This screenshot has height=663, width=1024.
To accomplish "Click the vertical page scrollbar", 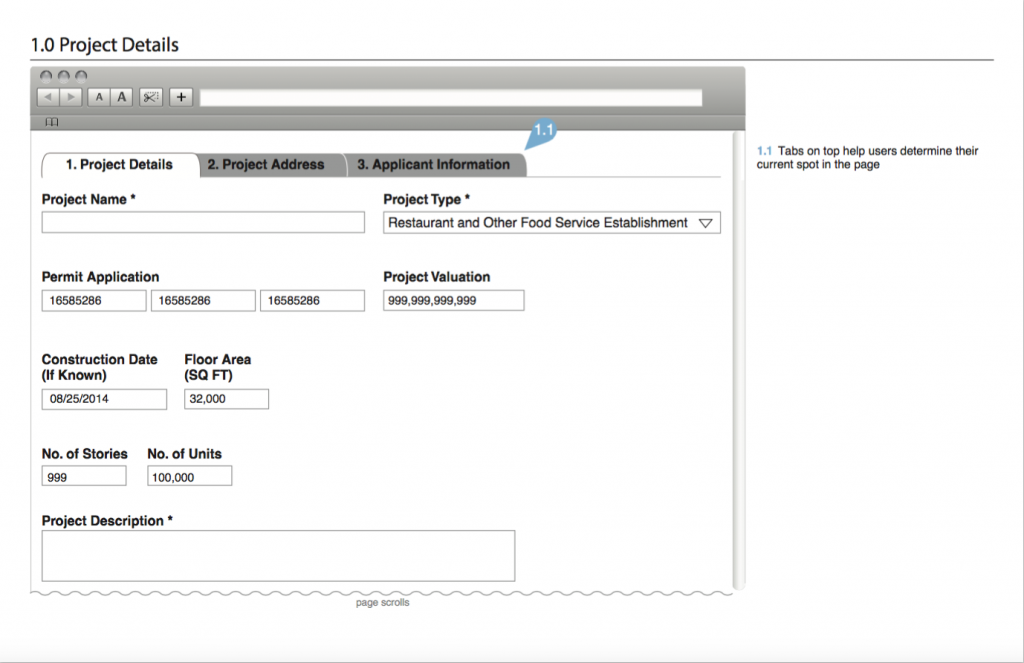I will point(739,360).
